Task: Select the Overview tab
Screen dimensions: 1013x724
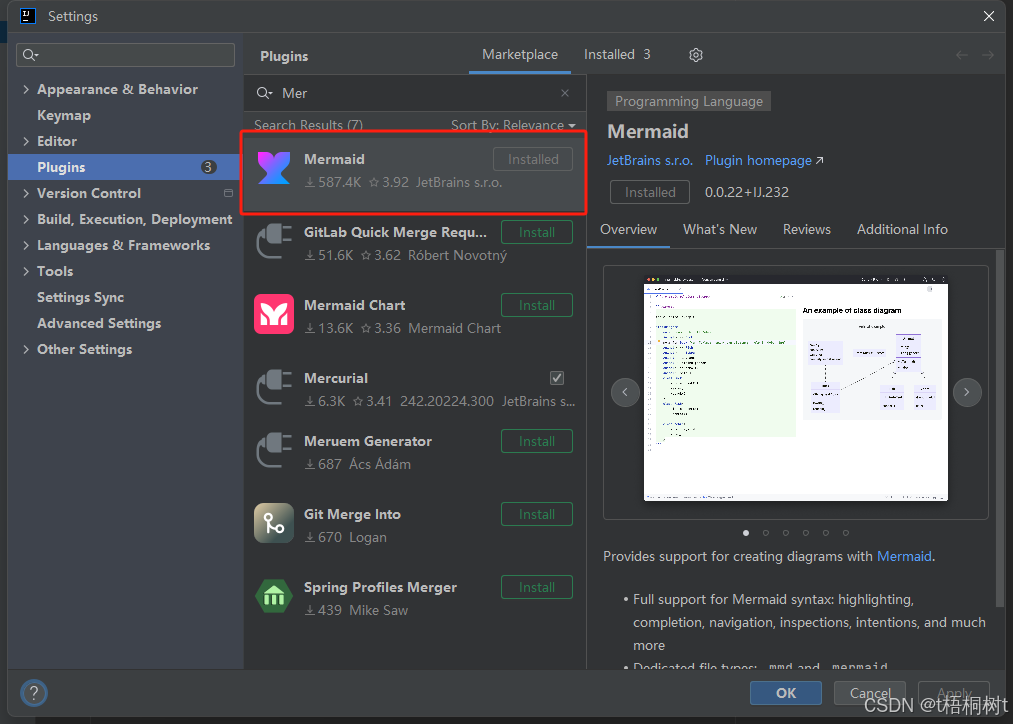Action: coord(628,229)
